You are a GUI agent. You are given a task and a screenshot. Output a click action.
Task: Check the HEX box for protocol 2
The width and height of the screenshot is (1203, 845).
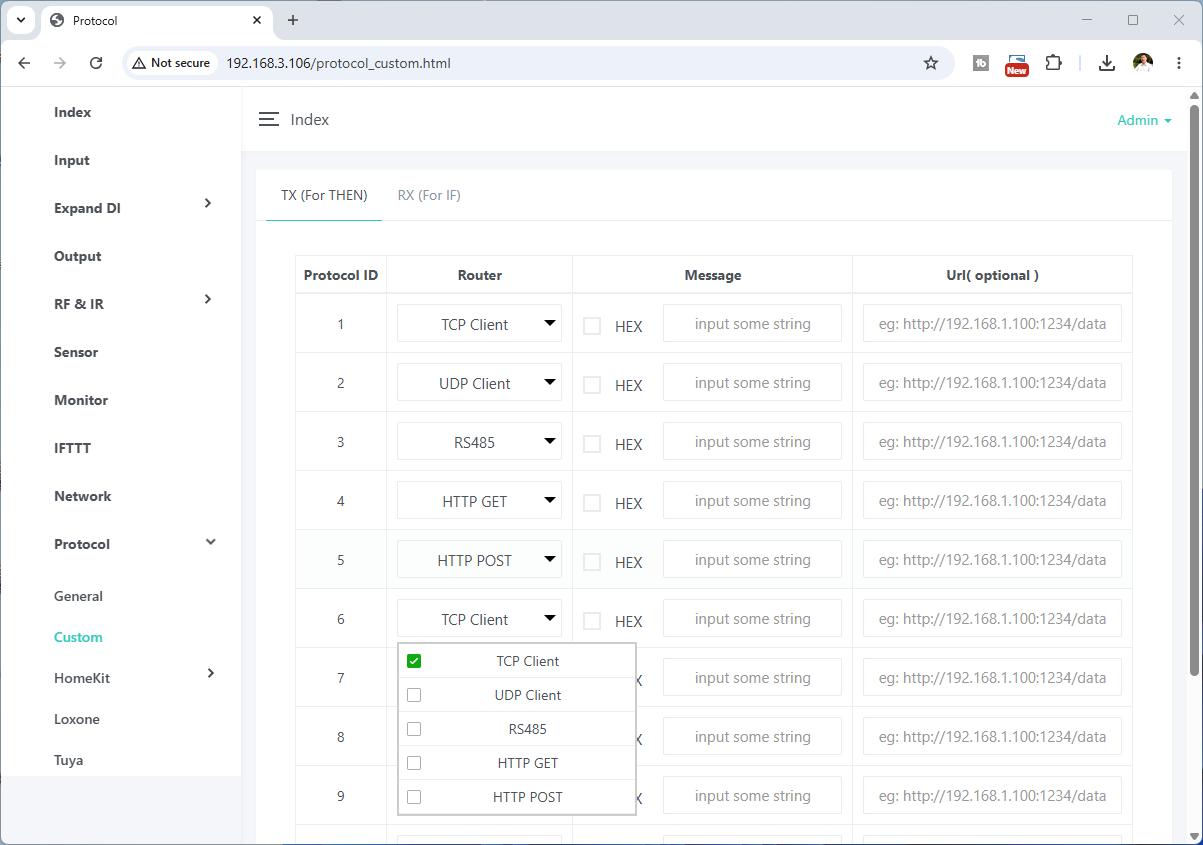click(x=592, y=385)
